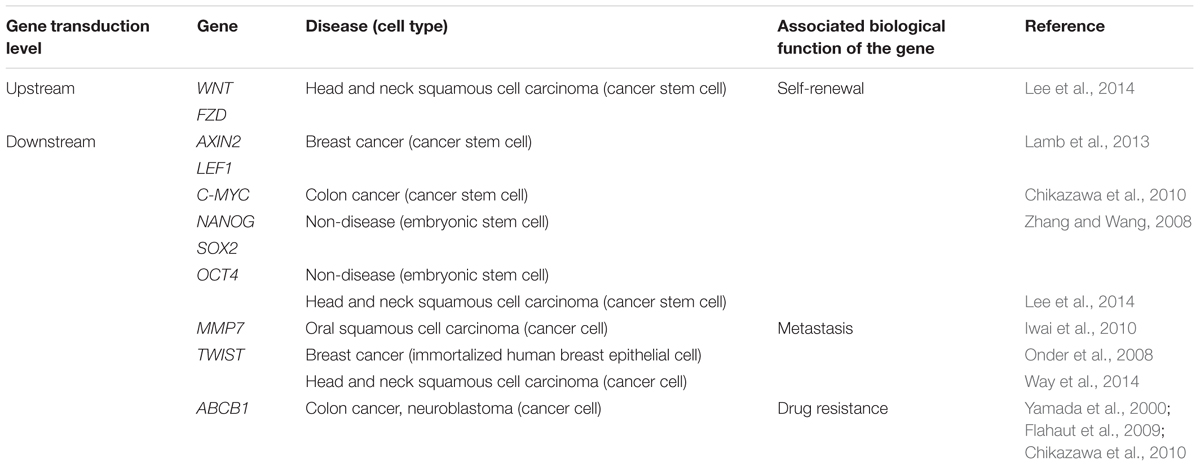Click the Lamb et al., 2013 reference

(x=1087, y=142)
